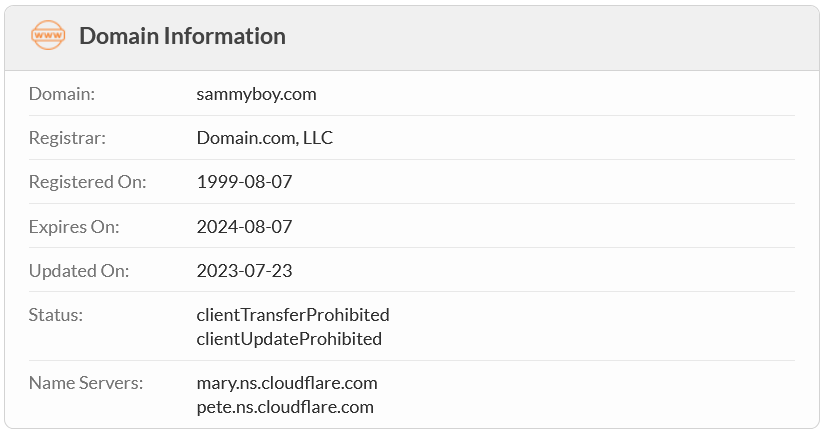Select the sammyboy.com domain value
825x438 pixels.
(x=256, y=94)
